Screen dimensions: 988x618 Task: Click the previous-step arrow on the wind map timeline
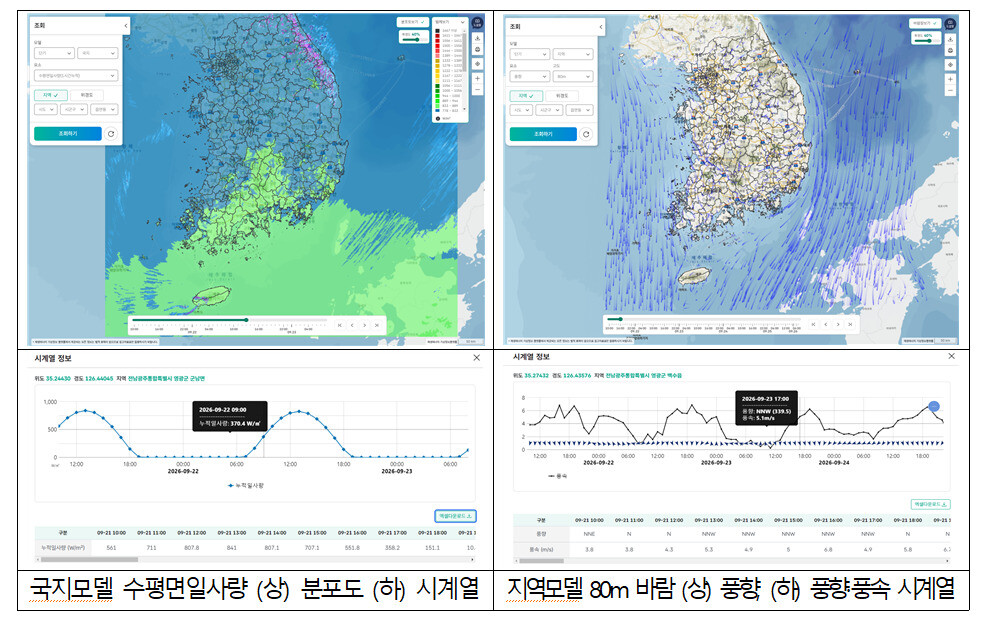825,324
